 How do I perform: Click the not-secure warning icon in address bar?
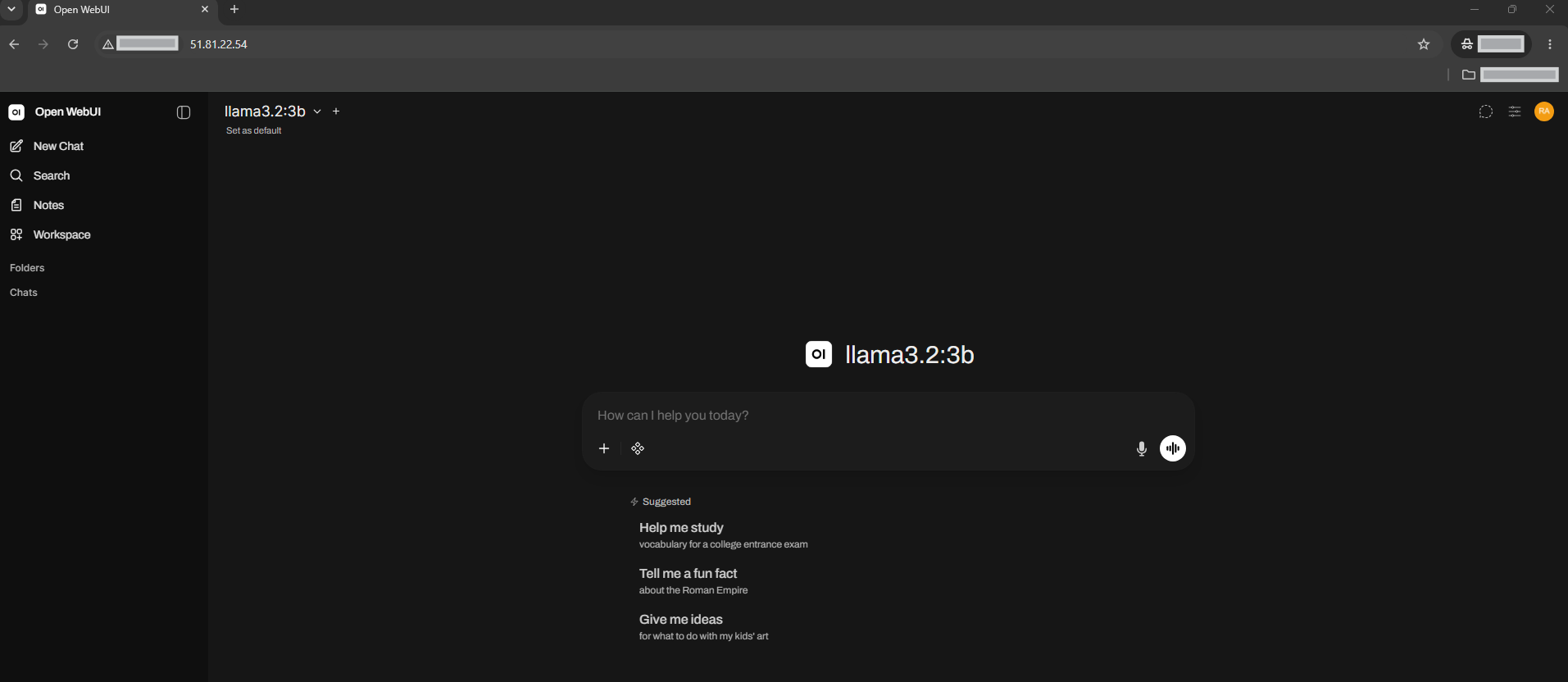coord(108,44)
